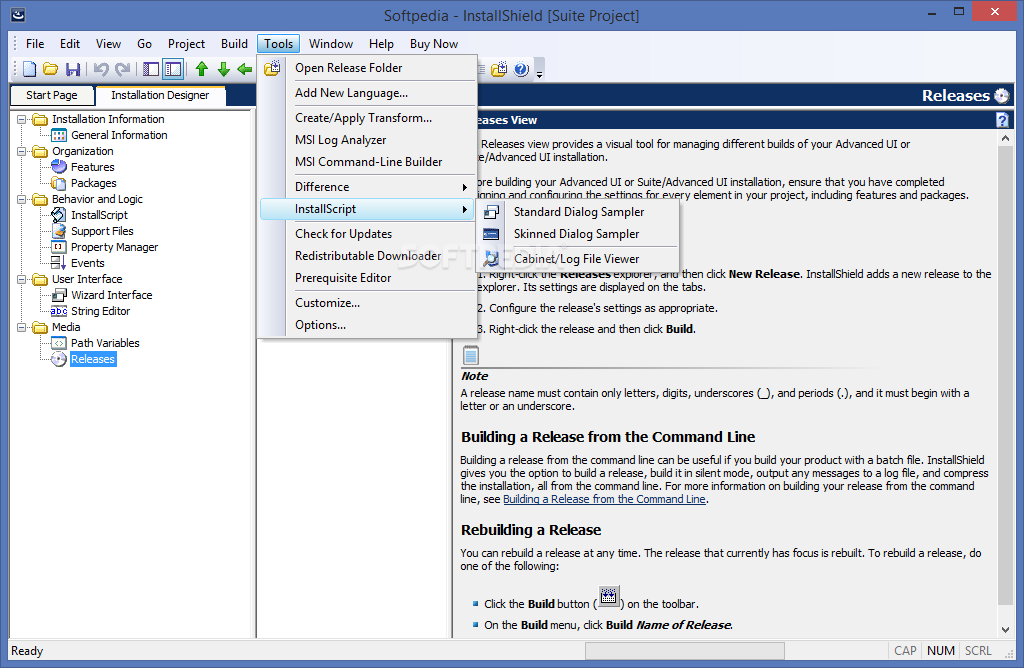Open MSI Log Analyzer from Tools menu
This screenshot has width=1024, height=668.
[x=367, y=140]
